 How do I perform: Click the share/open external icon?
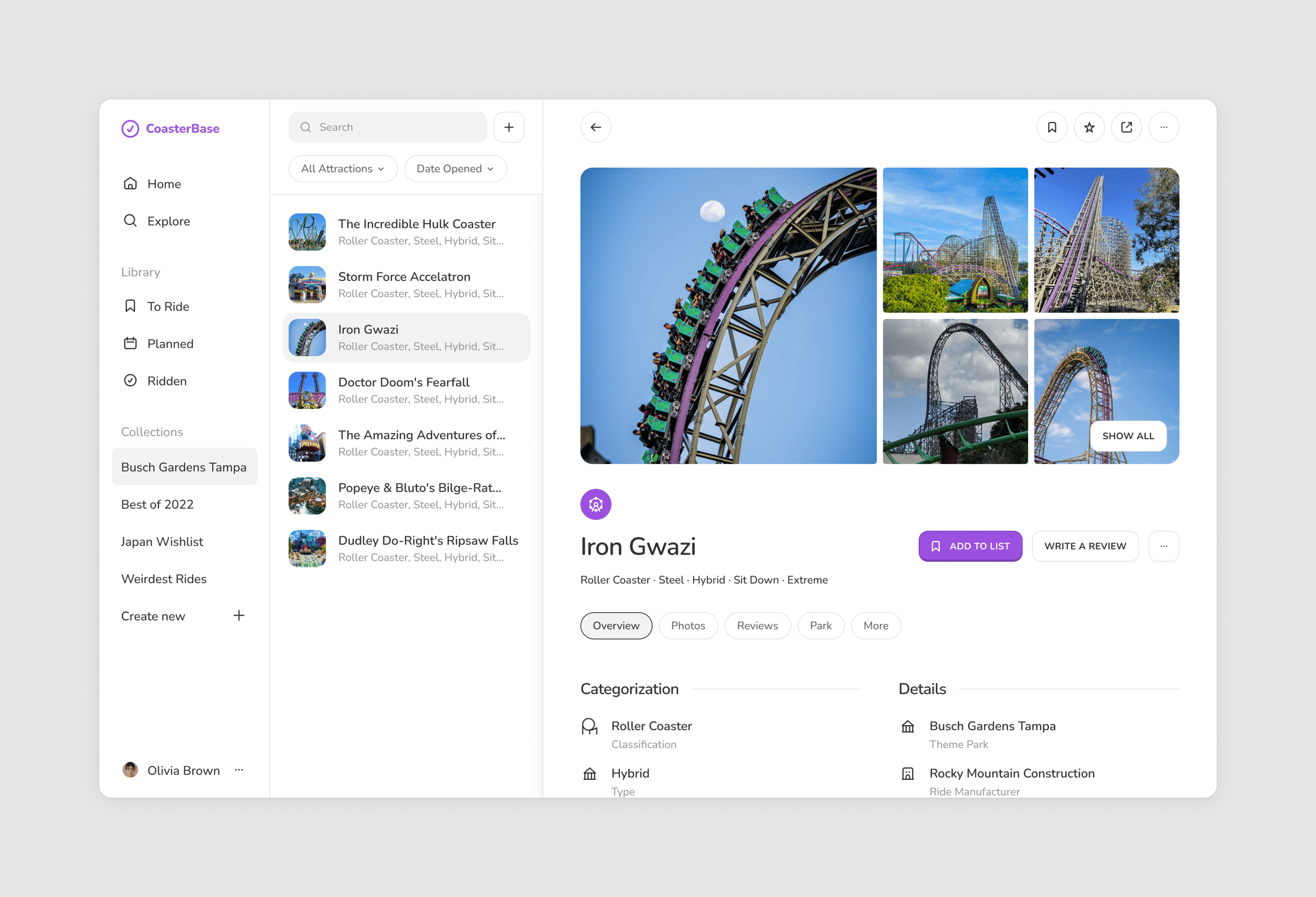(x=1126, y=127)
